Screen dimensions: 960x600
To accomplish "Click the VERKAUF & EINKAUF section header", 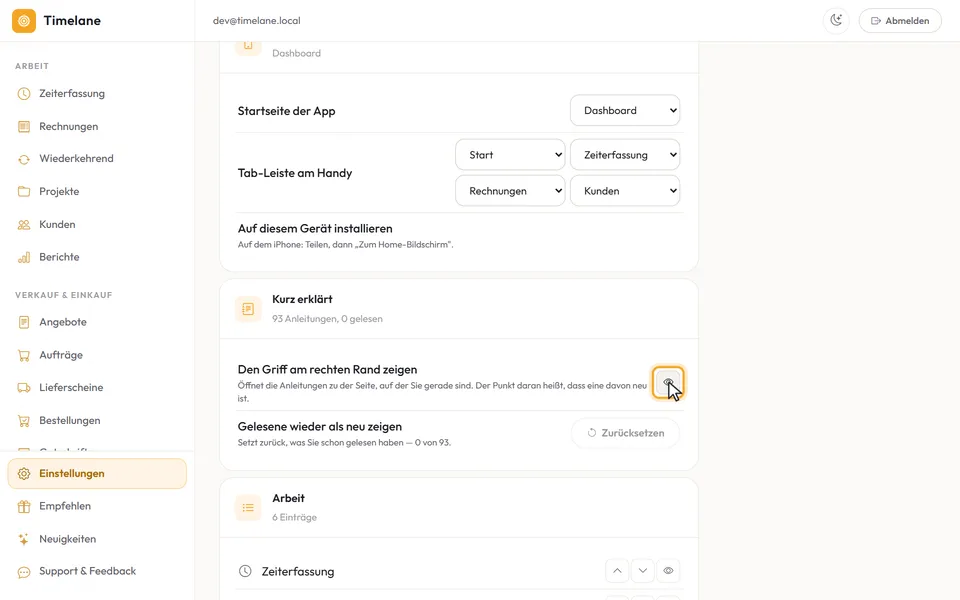I will coord(64,295).
